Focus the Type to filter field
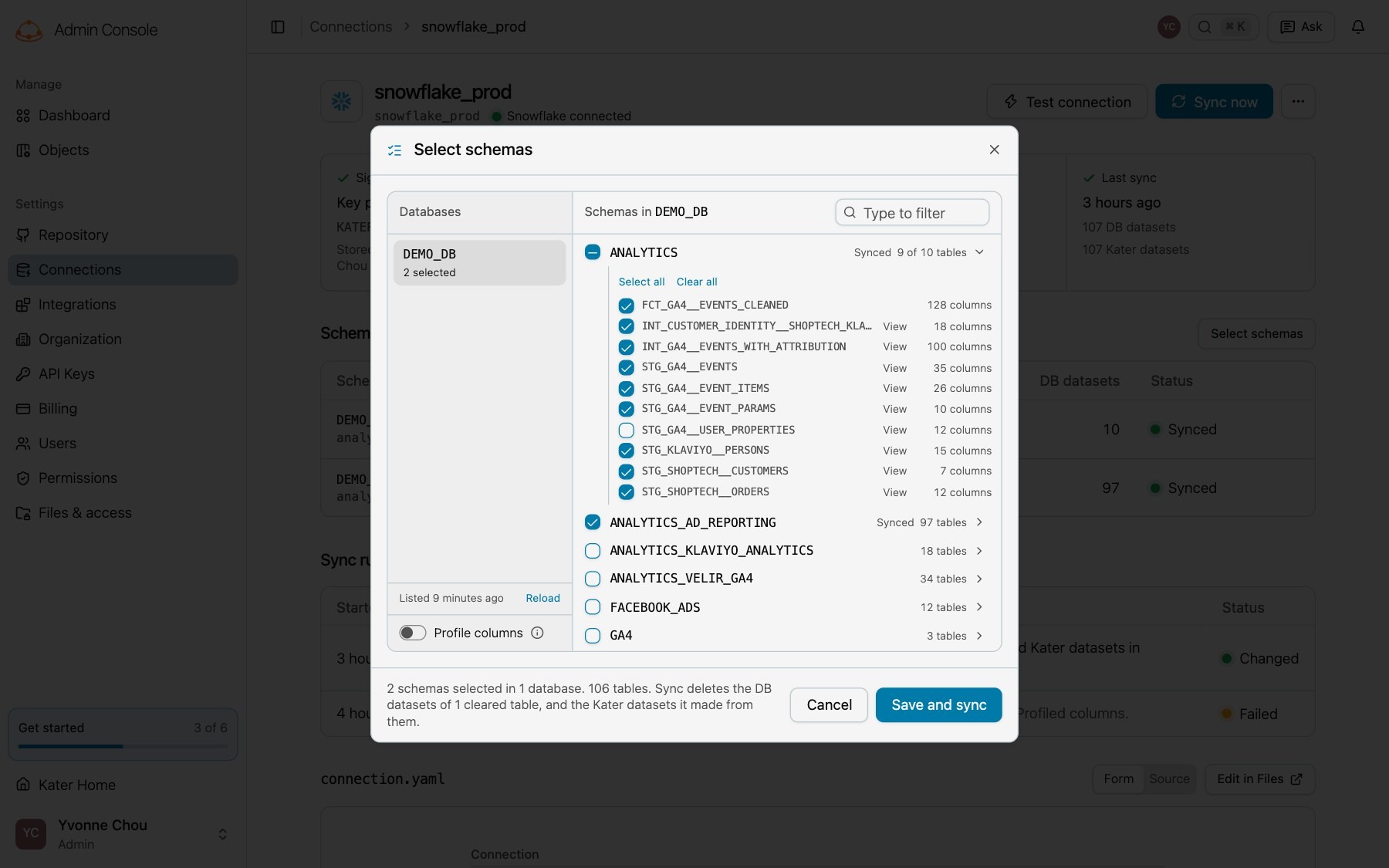 912,213
